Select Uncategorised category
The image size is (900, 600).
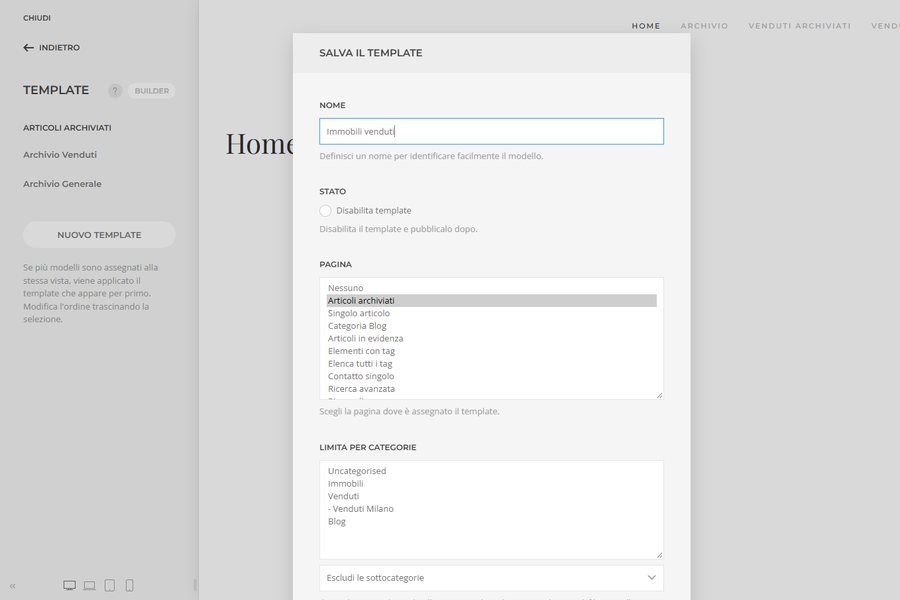491,471
